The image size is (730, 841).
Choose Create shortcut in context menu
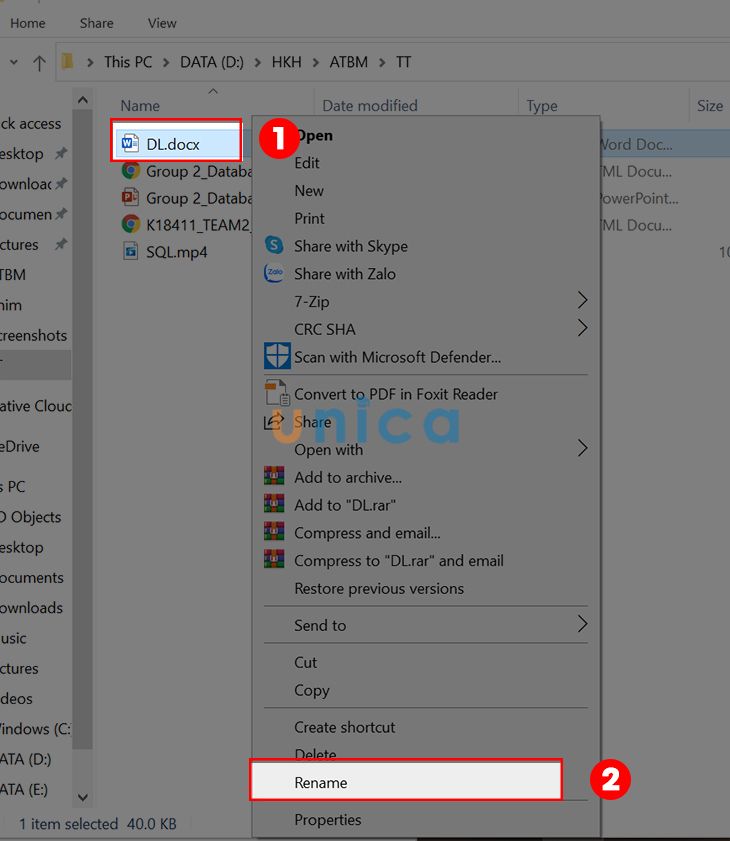[426, 727]
